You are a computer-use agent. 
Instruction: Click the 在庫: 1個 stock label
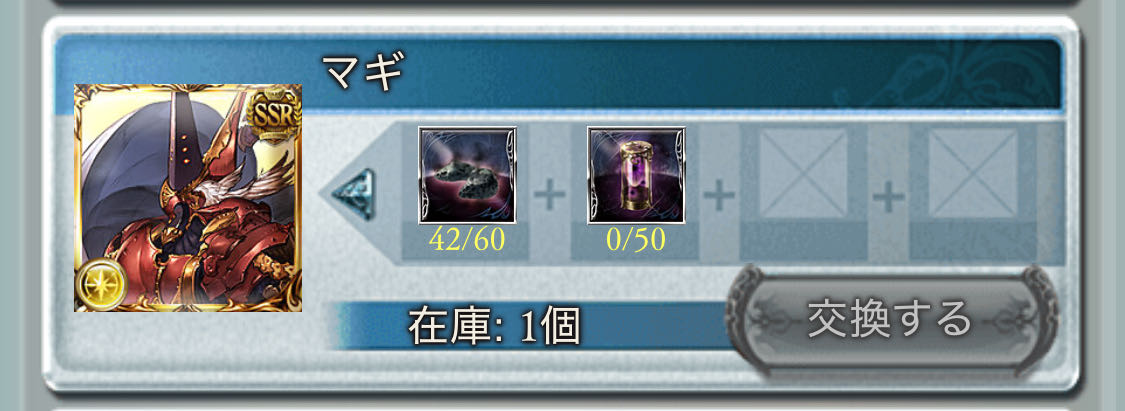click(494, 328)
